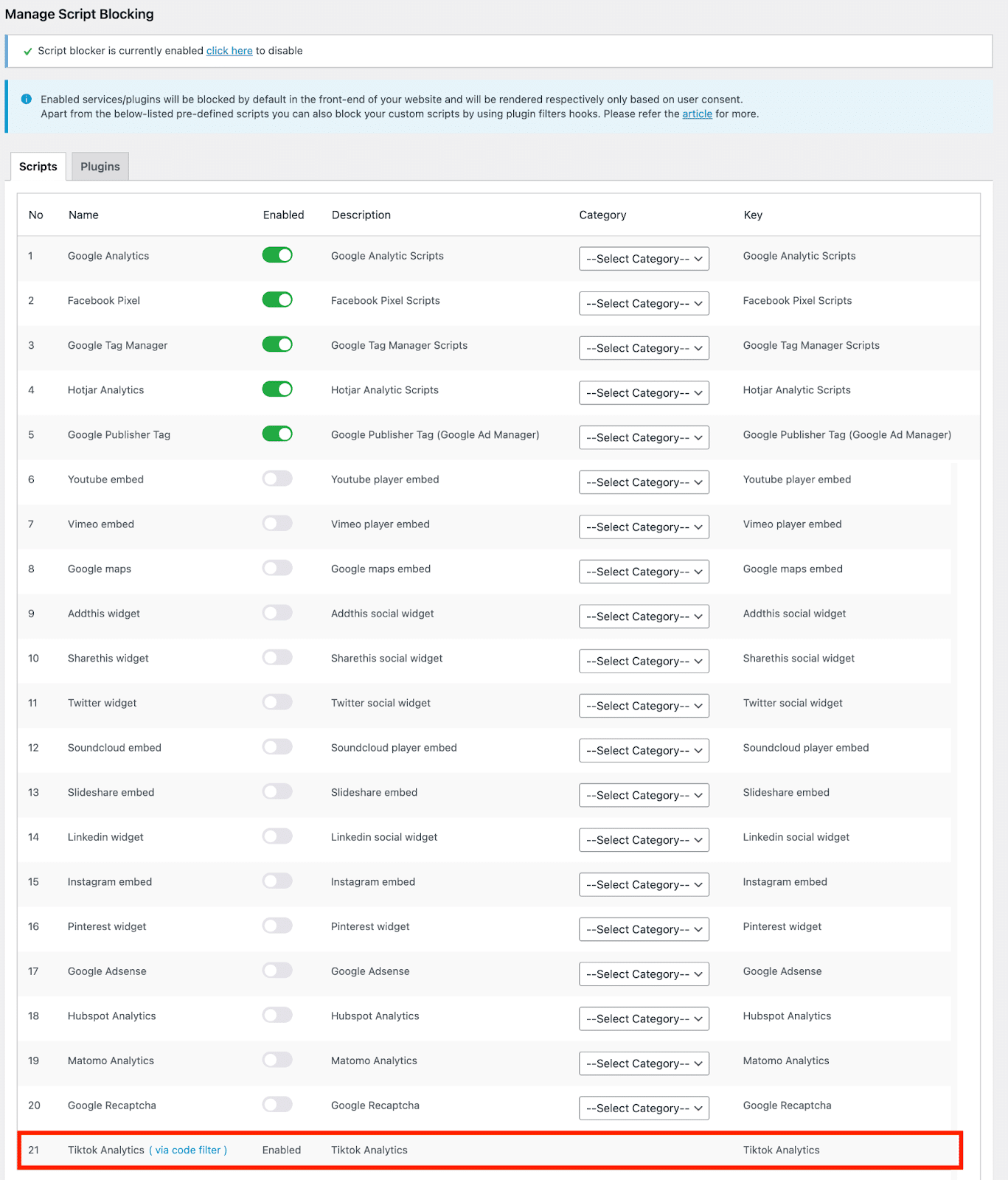The image size is (1008, 1180).
Task: Click the 'click here' link to disable blocker
Action: pyautogui.click(x=229, y=51)
